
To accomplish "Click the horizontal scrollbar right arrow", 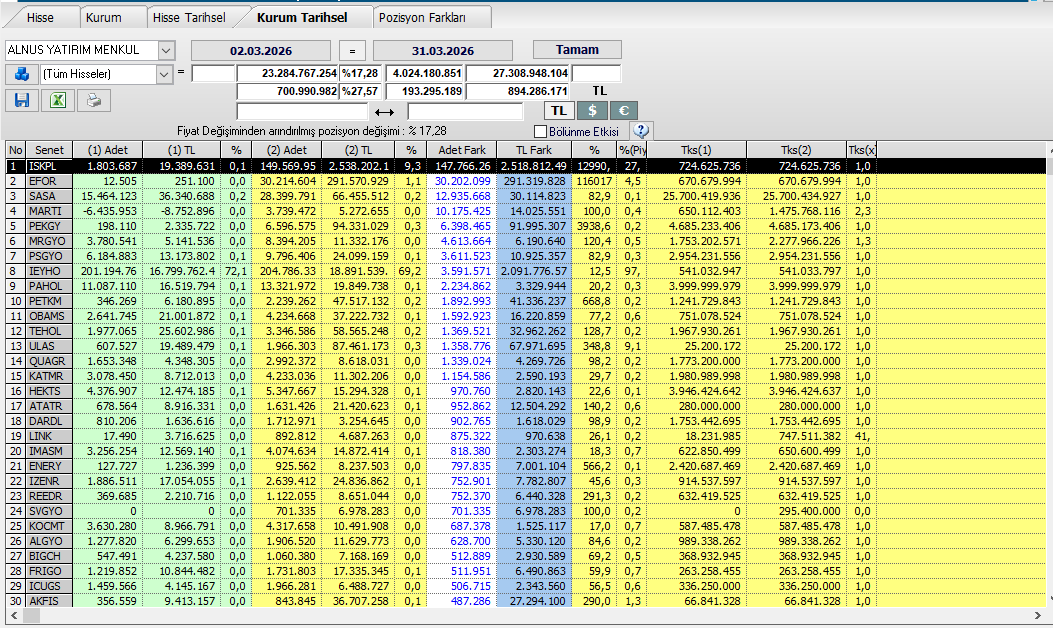I will pyautogui.click(x=1038, y=615).
